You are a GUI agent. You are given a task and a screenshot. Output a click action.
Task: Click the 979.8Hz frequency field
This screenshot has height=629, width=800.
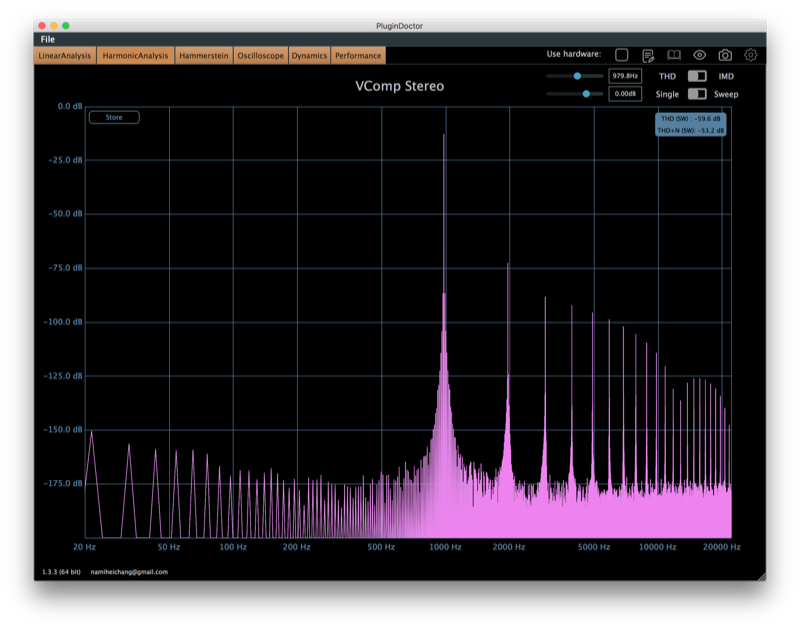point(625,76)
